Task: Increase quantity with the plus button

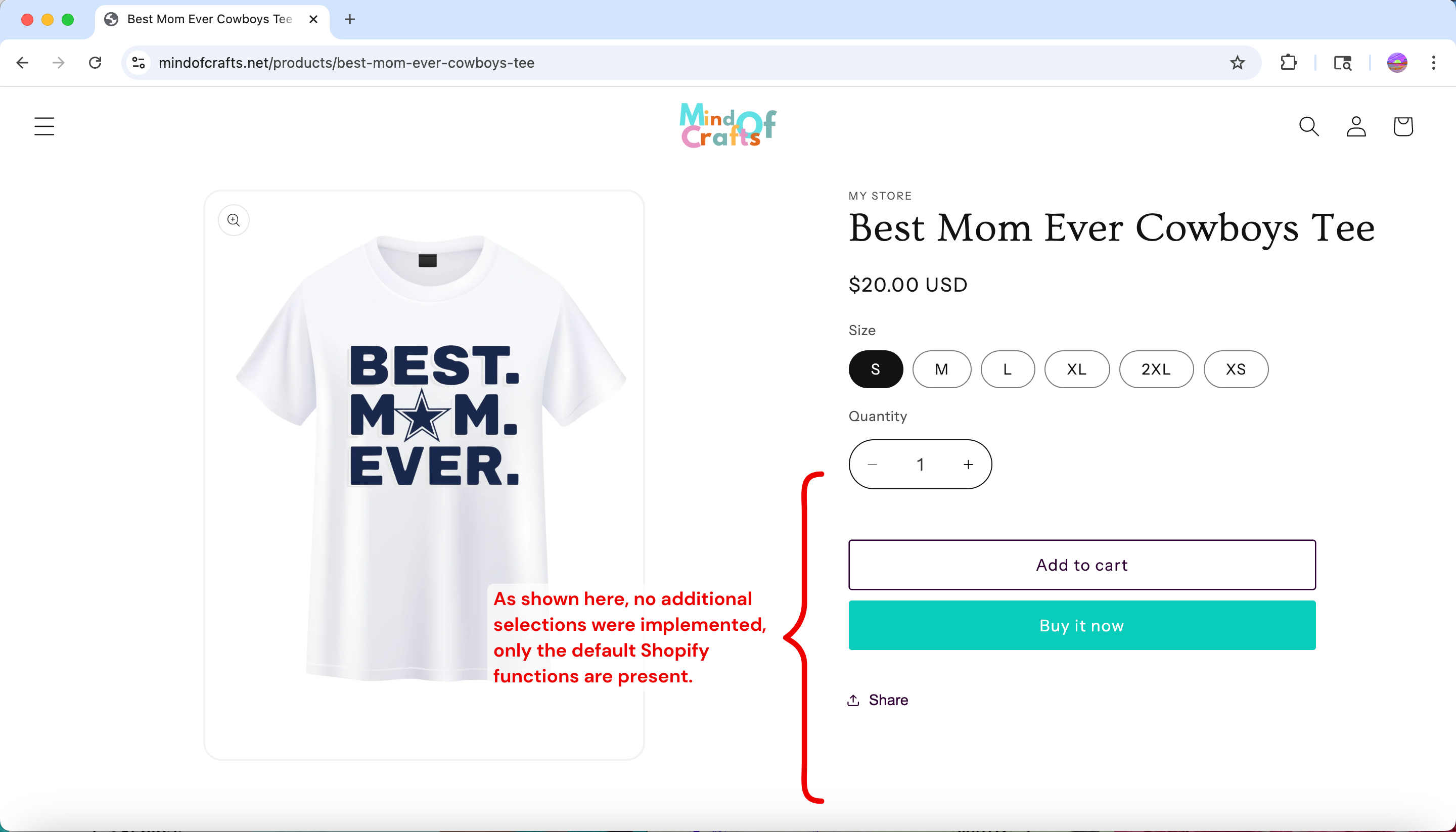Action: pos(968,465)
